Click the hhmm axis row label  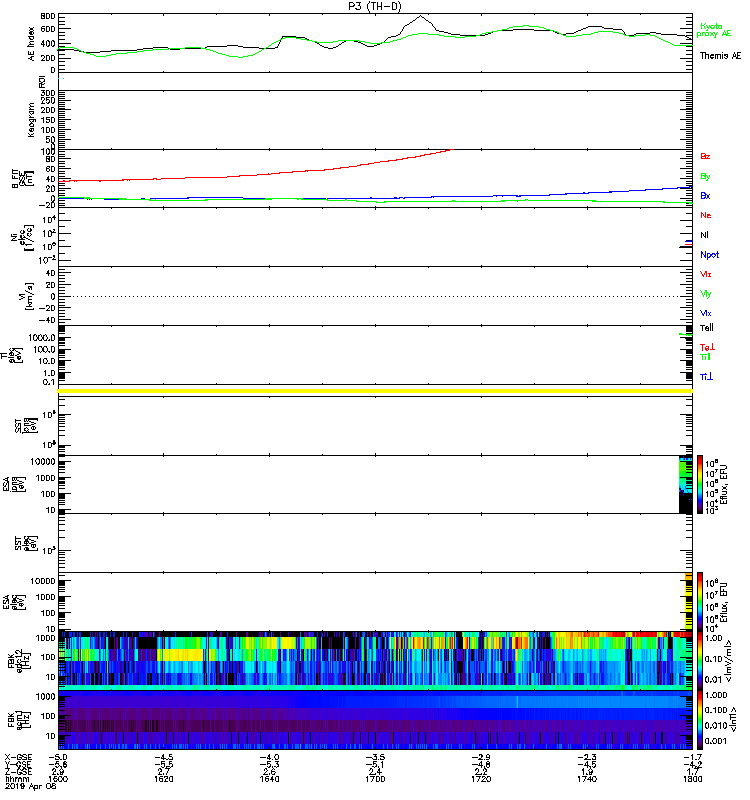tap(17, 779)
